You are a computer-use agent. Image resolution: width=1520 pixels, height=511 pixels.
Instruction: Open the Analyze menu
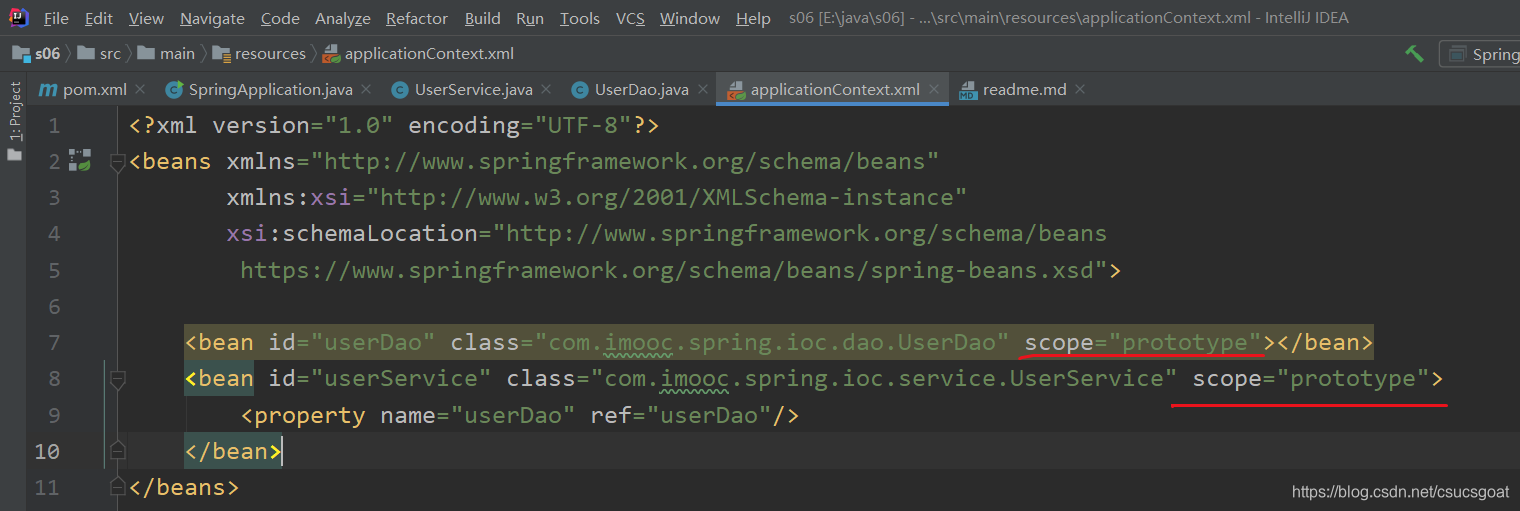pyautogui.click(x=343, y=18)
